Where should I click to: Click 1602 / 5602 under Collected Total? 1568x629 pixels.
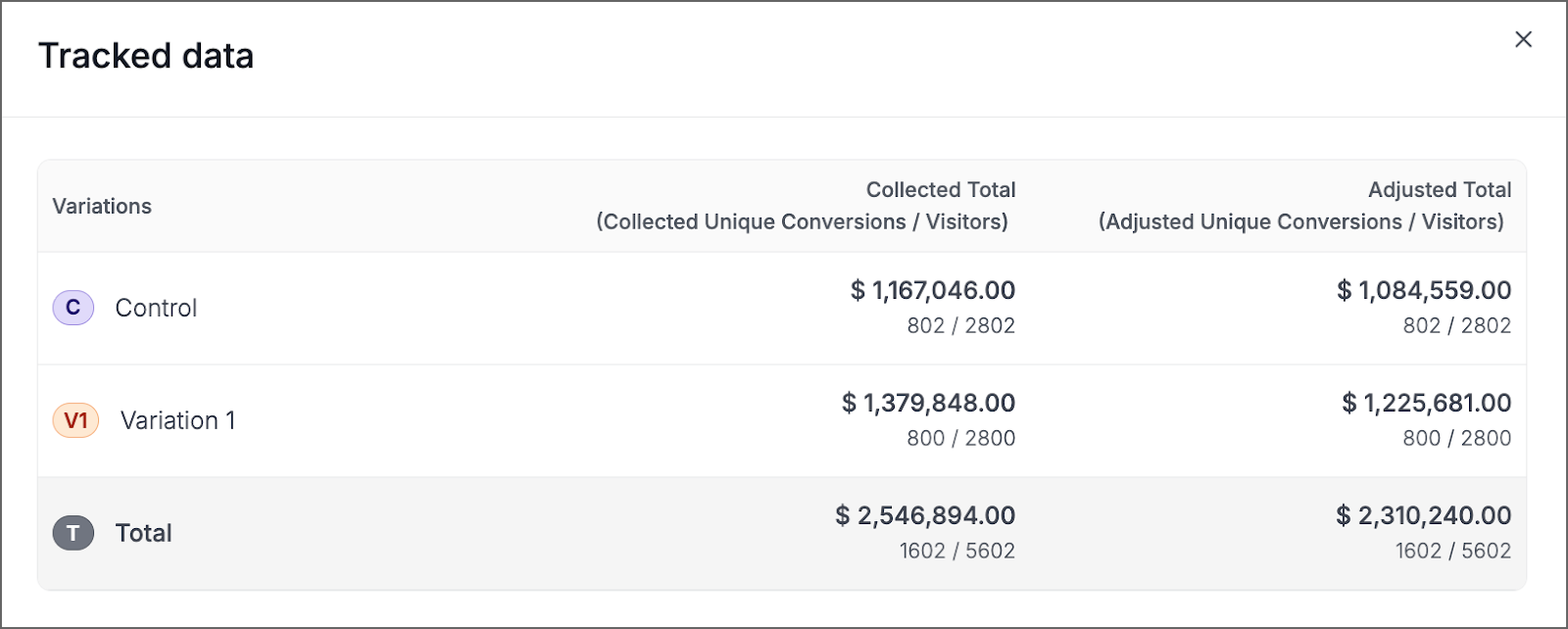coord(956,551)
